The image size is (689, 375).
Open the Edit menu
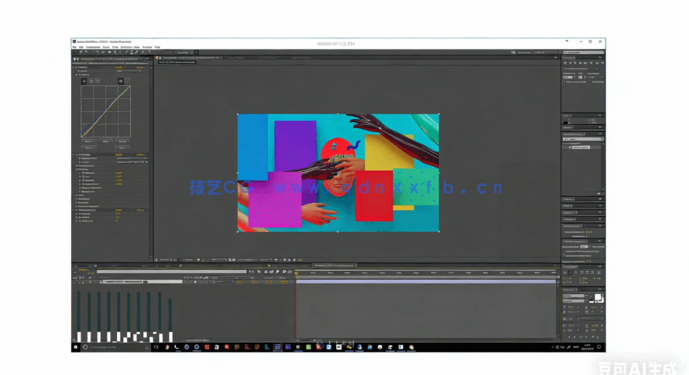click(81, 47)
